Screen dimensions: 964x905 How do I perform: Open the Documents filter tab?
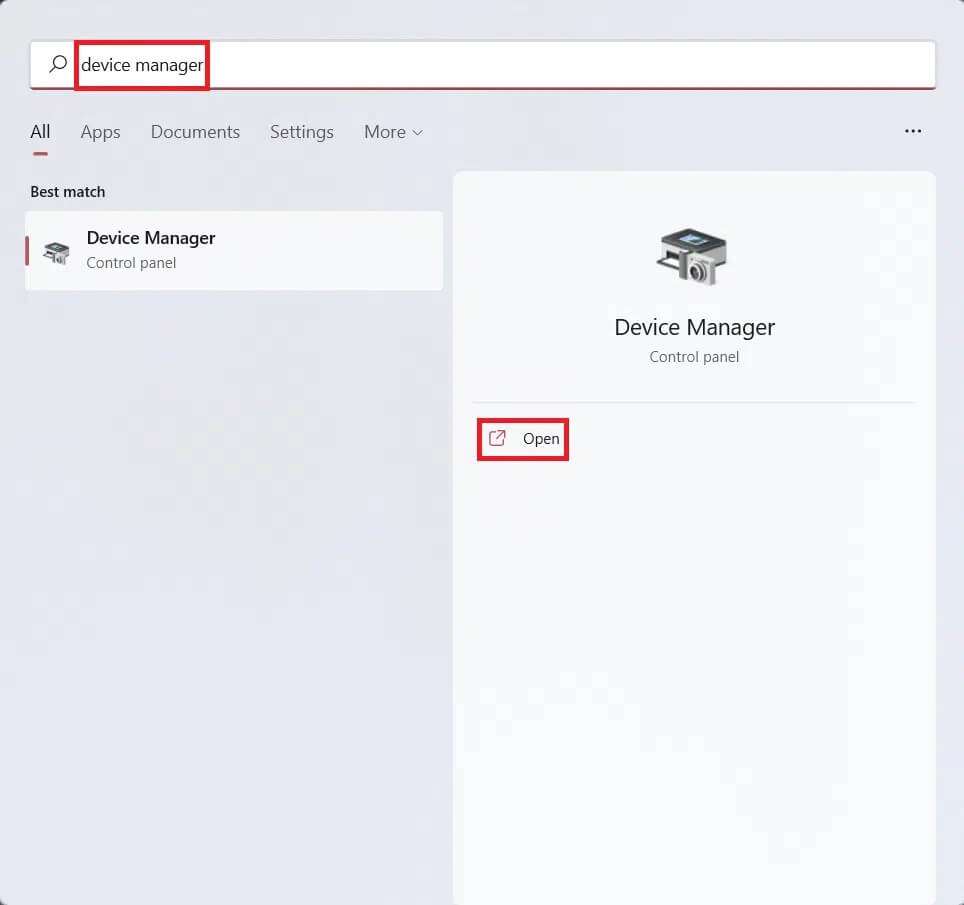click(195, 132)
